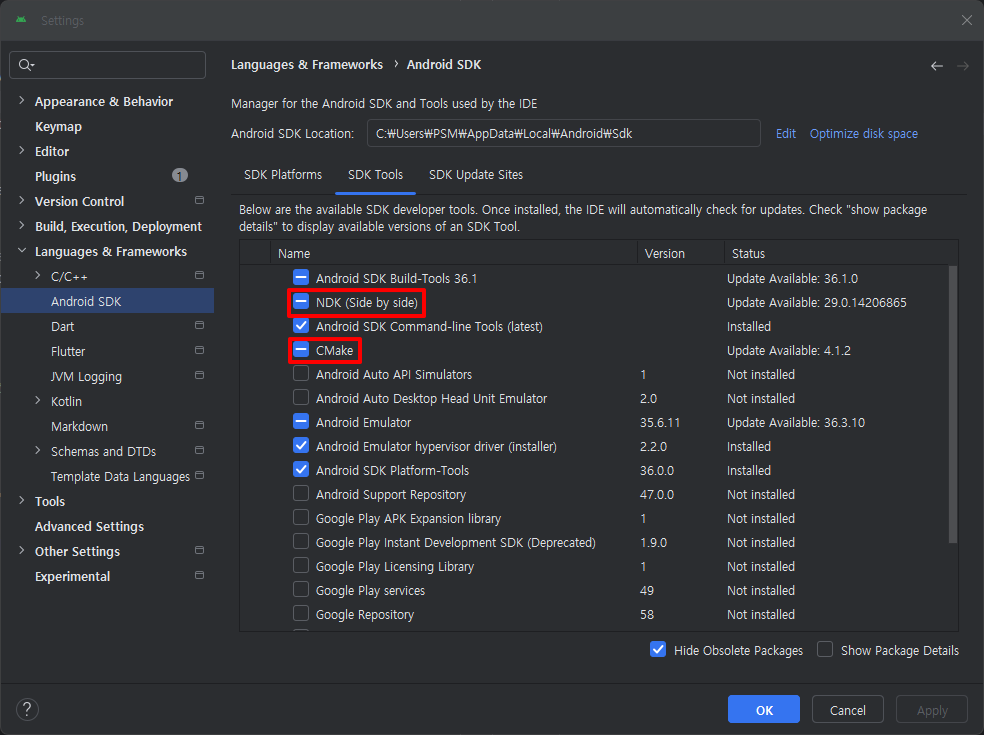Check Android Auto Desktop Head Unit Emulator

[x=301, y=398]
